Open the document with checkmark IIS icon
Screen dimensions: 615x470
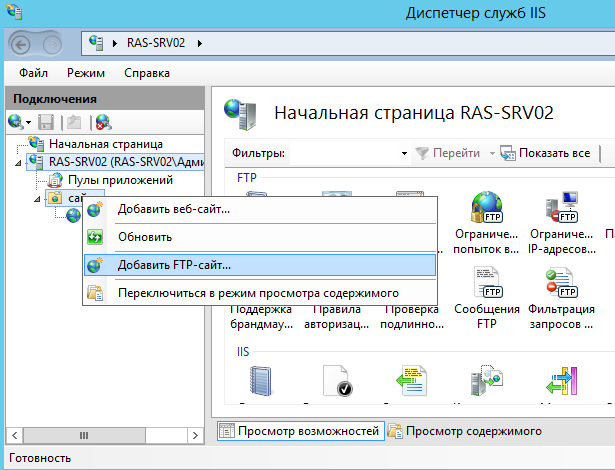coord(337,381)
